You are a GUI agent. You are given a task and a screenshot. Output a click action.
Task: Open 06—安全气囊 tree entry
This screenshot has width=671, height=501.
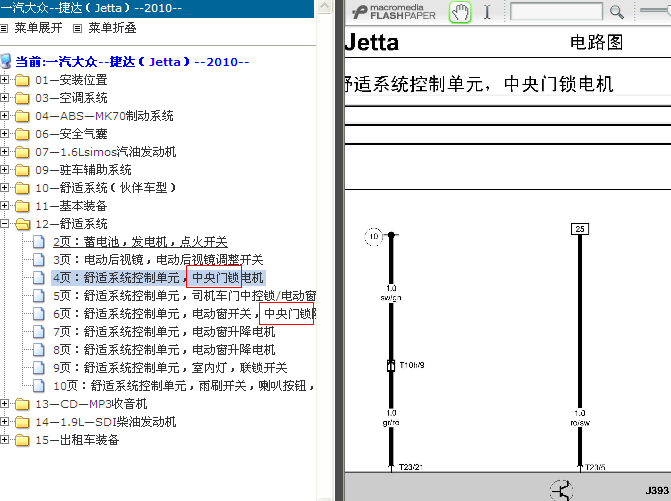pos(71,134)
